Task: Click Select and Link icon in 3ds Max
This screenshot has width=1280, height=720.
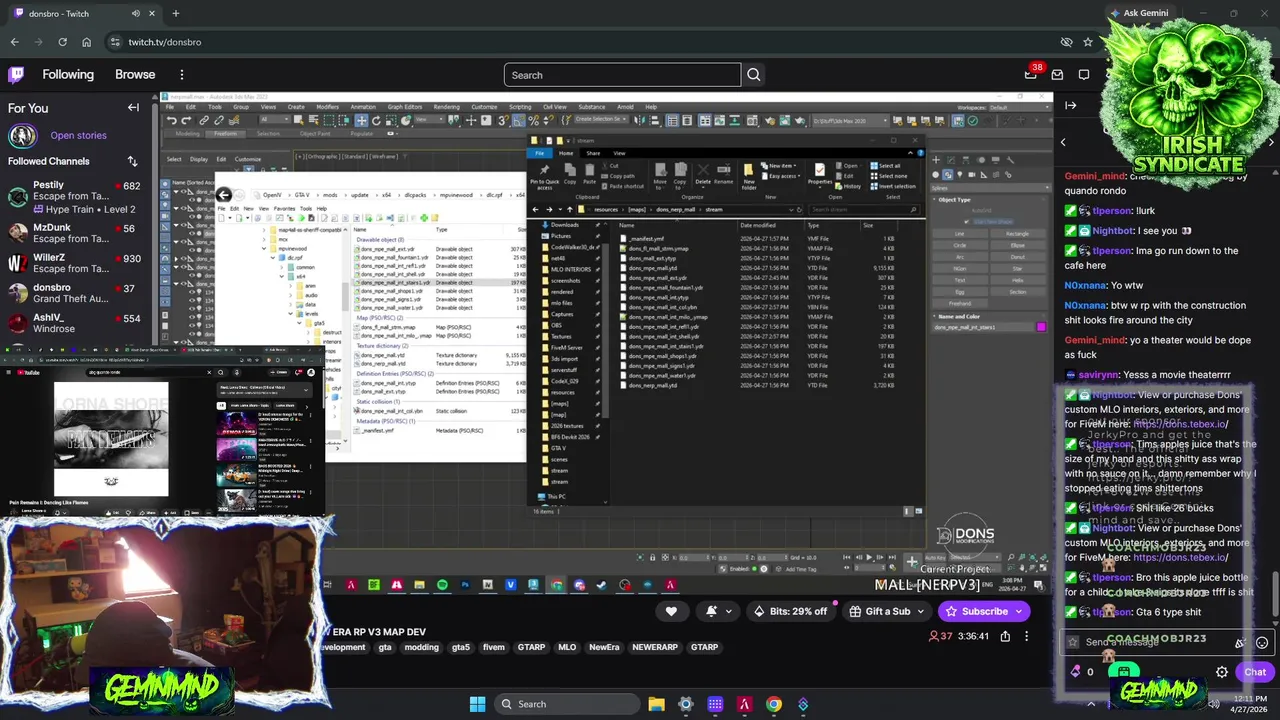Action: coord(204,120)
